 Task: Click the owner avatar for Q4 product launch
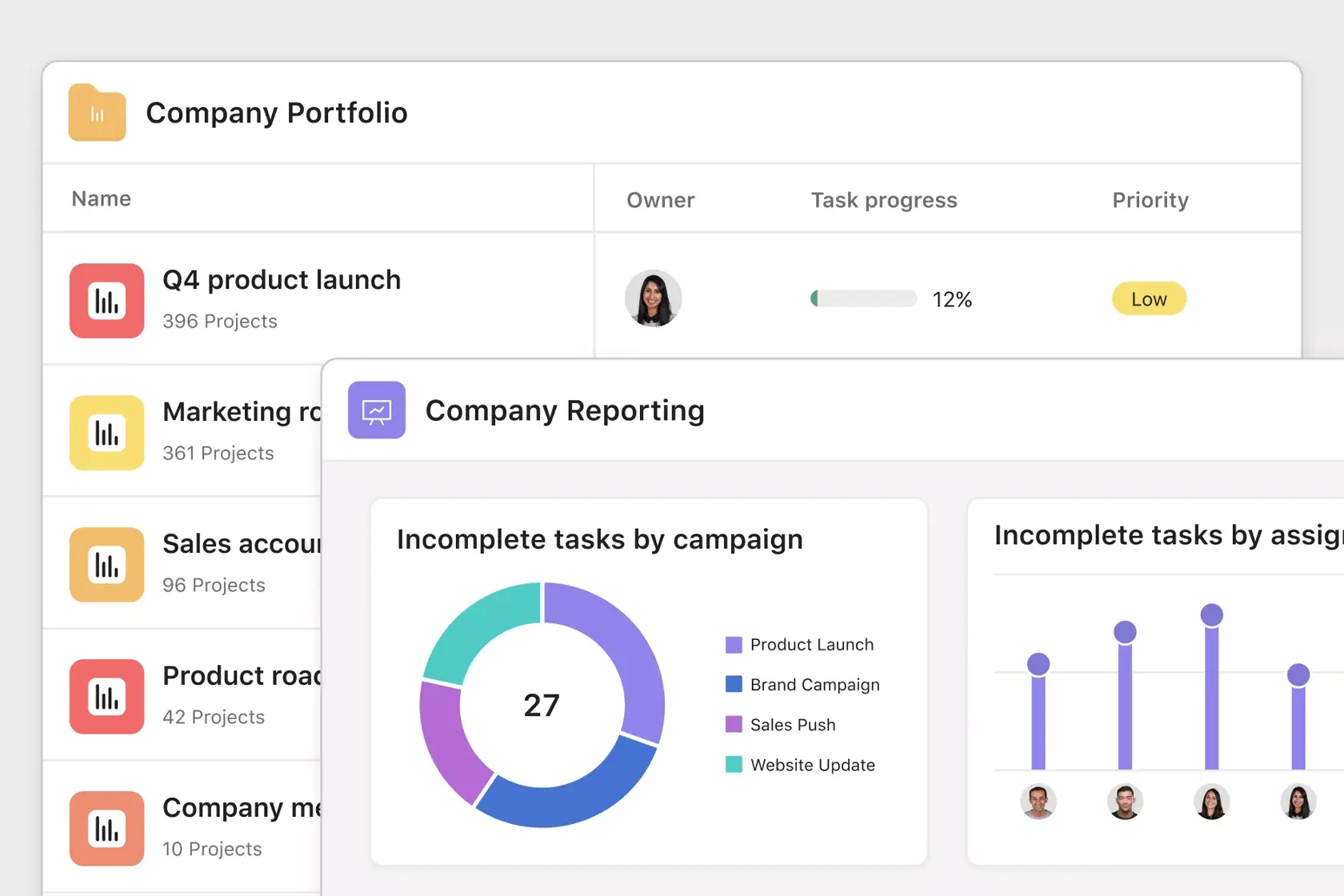(653, 298)
